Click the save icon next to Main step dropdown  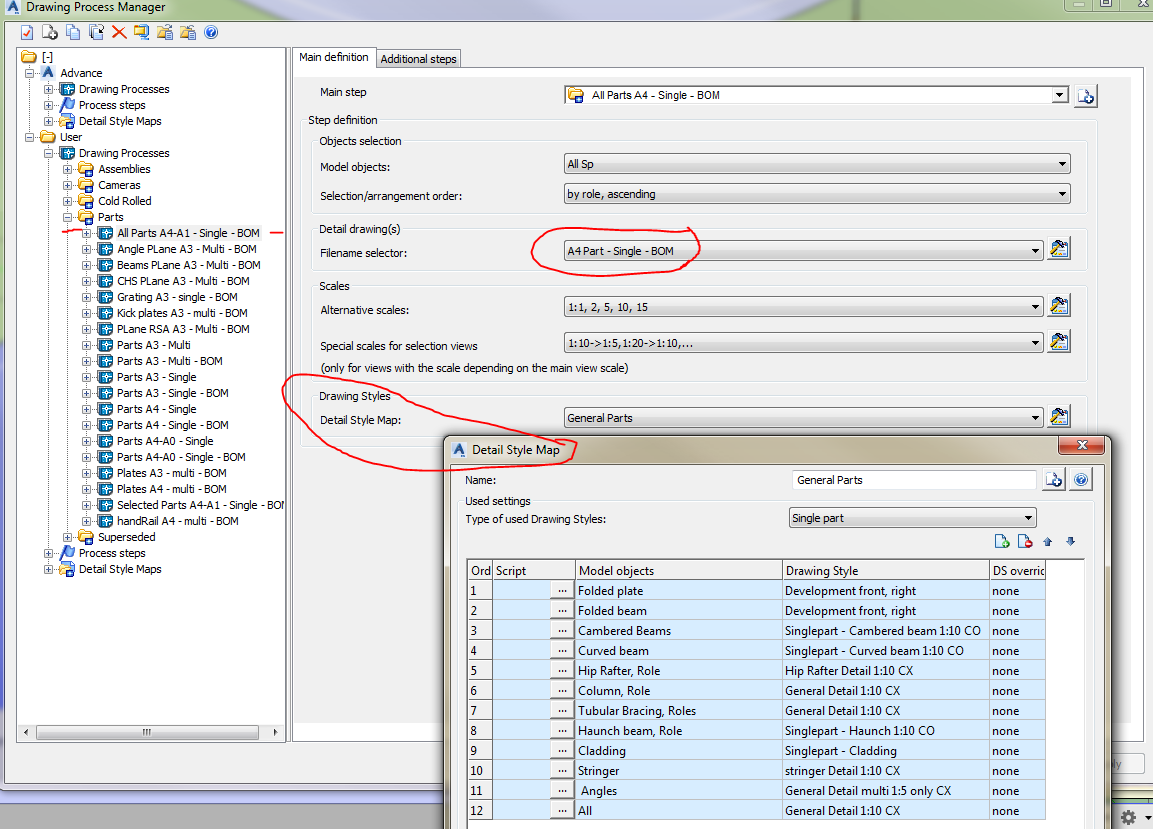click(x=1085, y=96)
